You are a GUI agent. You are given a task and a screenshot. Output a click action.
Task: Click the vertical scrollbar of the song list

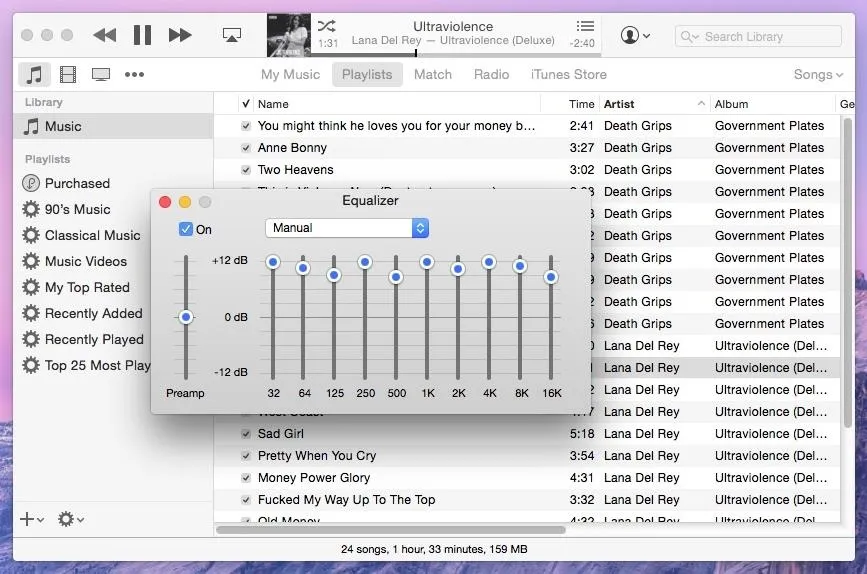click(848, 273)
